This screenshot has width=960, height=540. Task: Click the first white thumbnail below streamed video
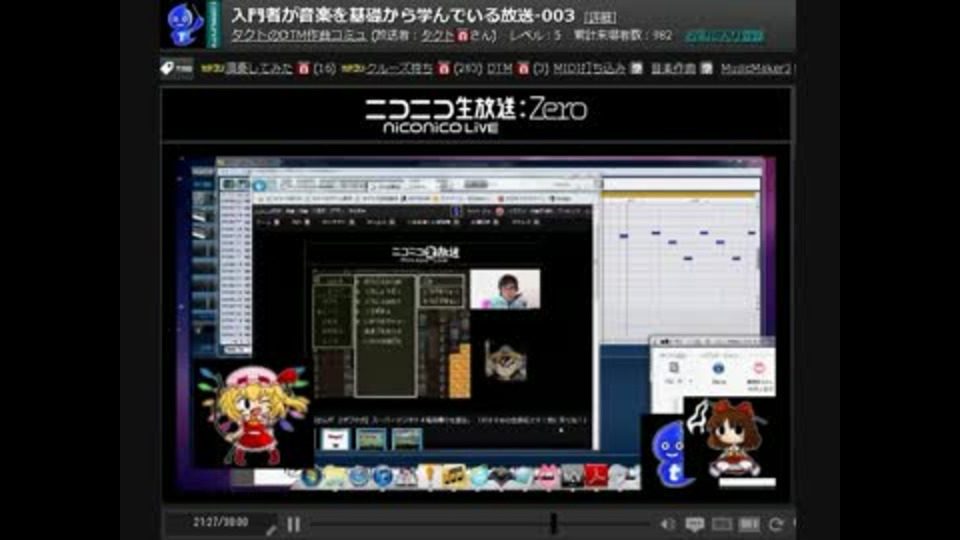(x=336, y=439)
